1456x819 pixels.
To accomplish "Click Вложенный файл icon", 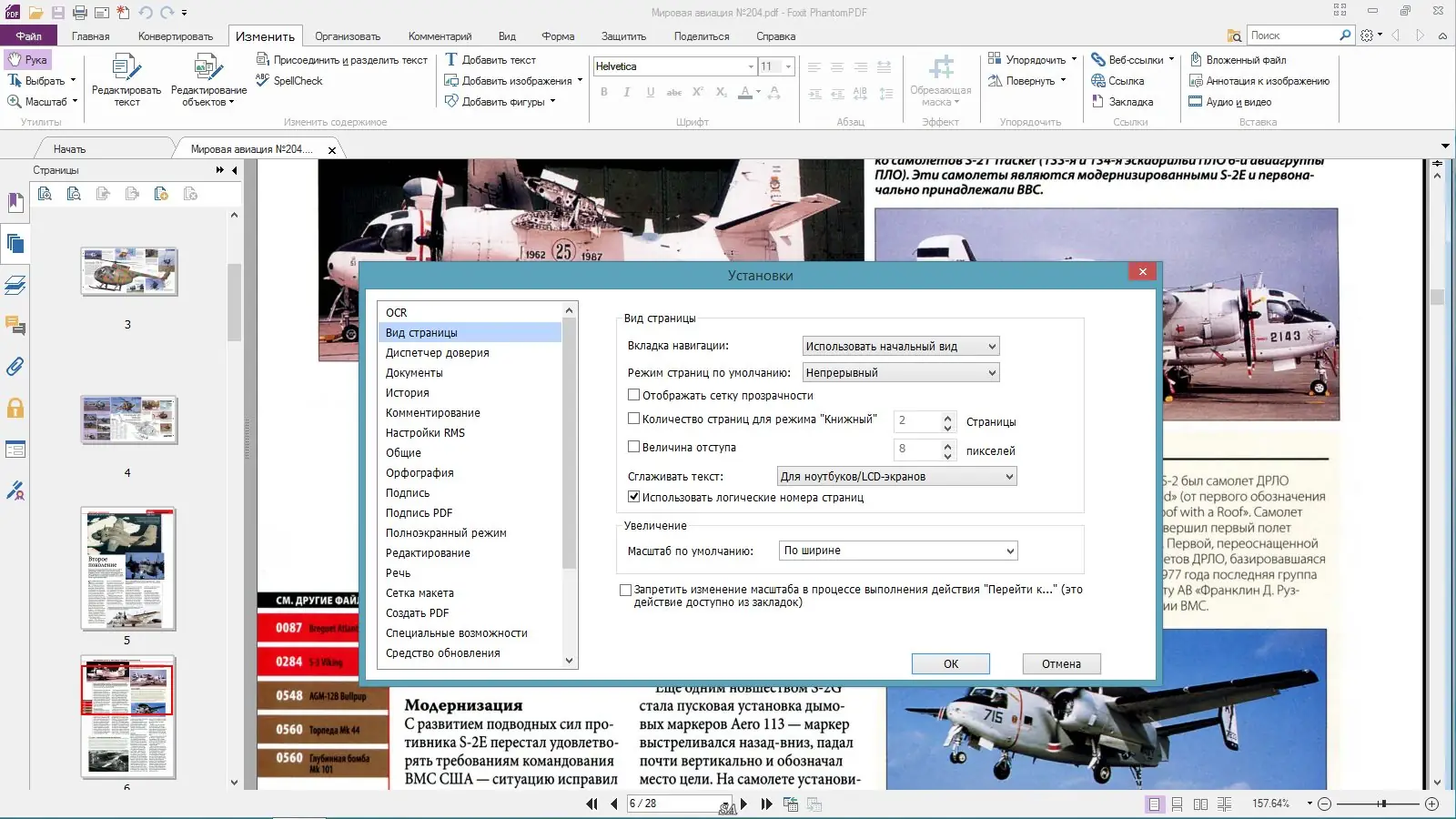I will (x=1197, y=60).
